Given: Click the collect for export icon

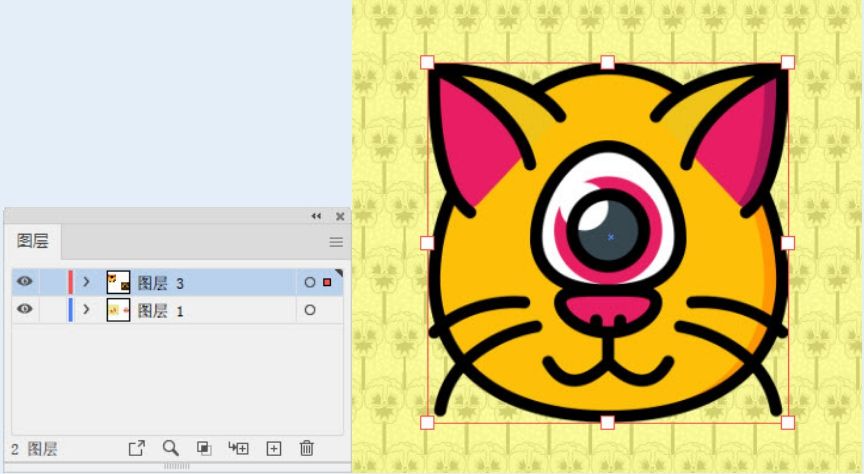Looking at the screenshot, I should pyautogui.click(x=137, y=448).
